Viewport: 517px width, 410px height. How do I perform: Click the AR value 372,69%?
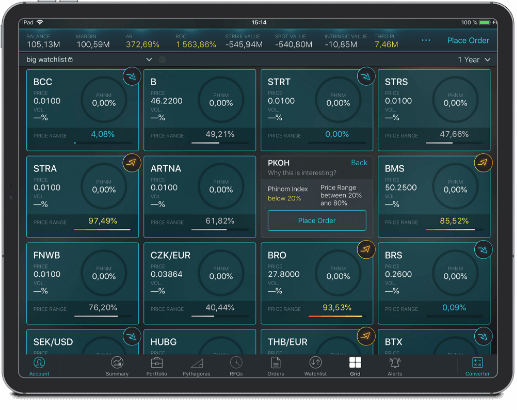[x=143, y=44]
